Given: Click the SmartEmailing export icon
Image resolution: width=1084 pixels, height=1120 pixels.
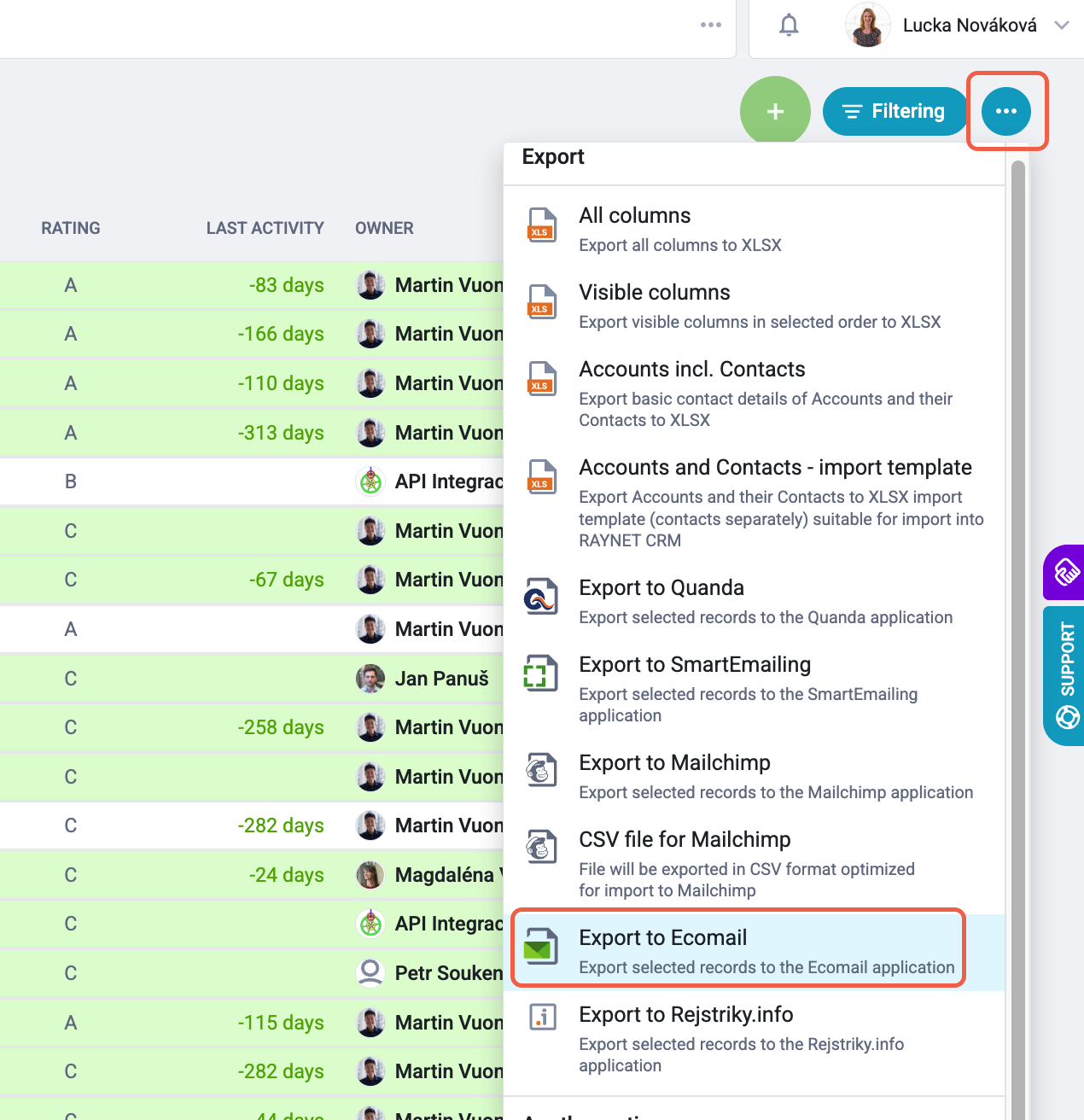Looking at the screenshot, I should click(x=542, y=674).
